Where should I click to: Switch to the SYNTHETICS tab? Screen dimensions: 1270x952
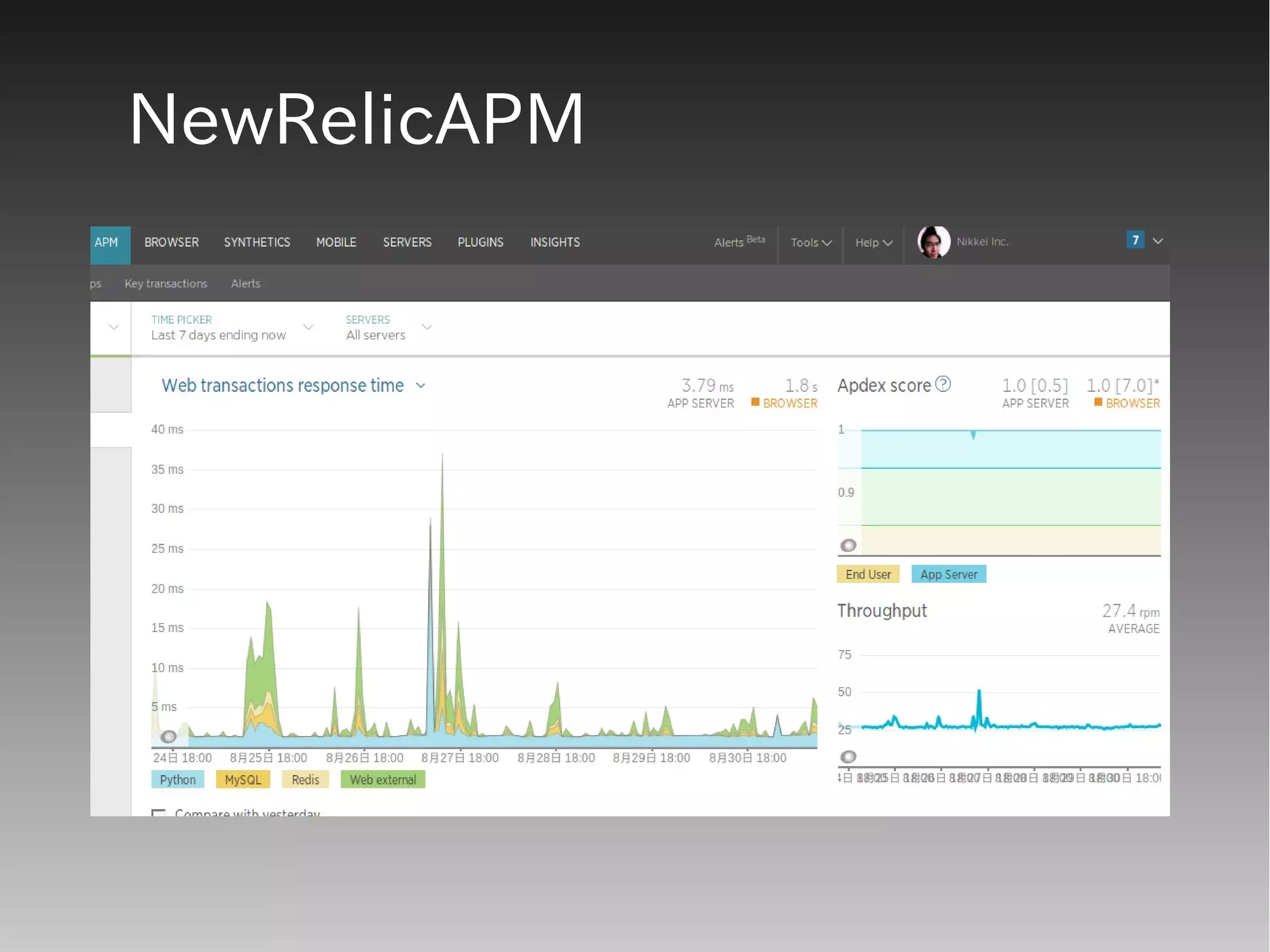(257, 242)
